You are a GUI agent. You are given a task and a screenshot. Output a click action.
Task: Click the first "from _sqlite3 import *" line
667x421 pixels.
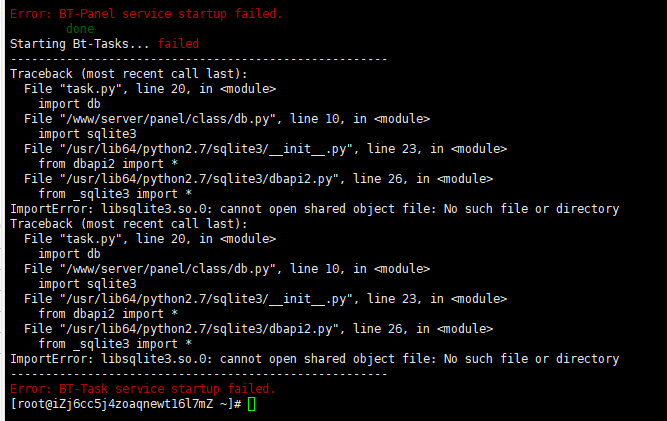point(115,194)
